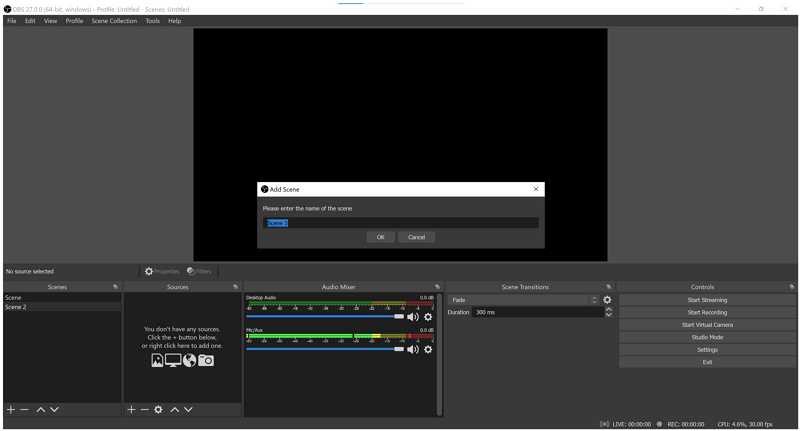Open the Scene Collection menu
This screenshot has width=800, height=431.
pos(114,21)
